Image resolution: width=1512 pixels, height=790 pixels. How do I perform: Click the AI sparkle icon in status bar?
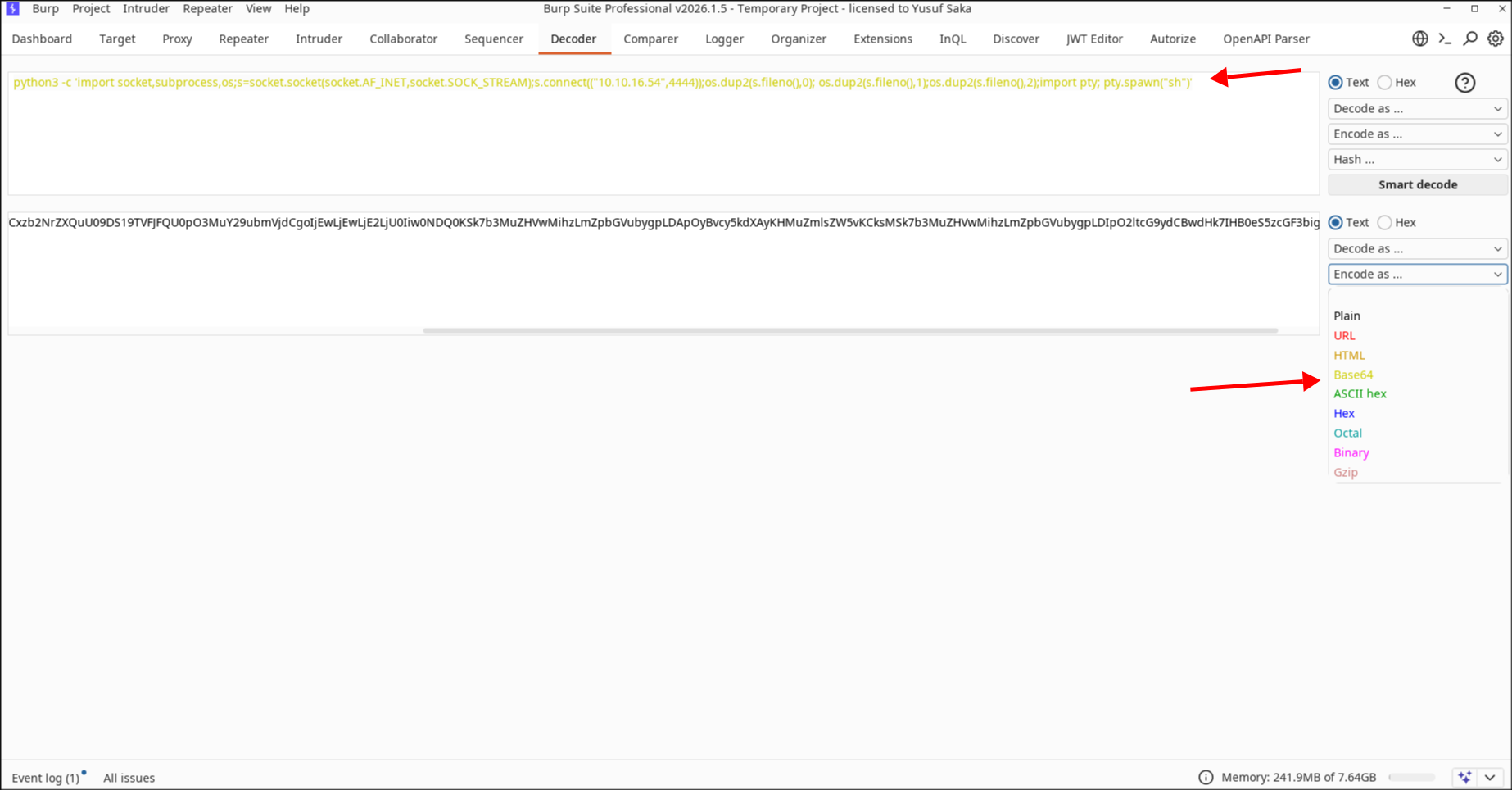[x=1465, y=777]
